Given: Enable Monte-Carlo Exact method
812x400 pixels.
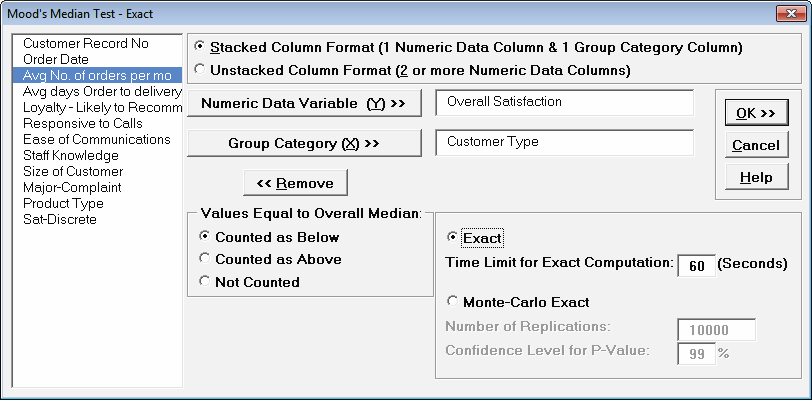Looking at the screenshot, I should point(454,301).
